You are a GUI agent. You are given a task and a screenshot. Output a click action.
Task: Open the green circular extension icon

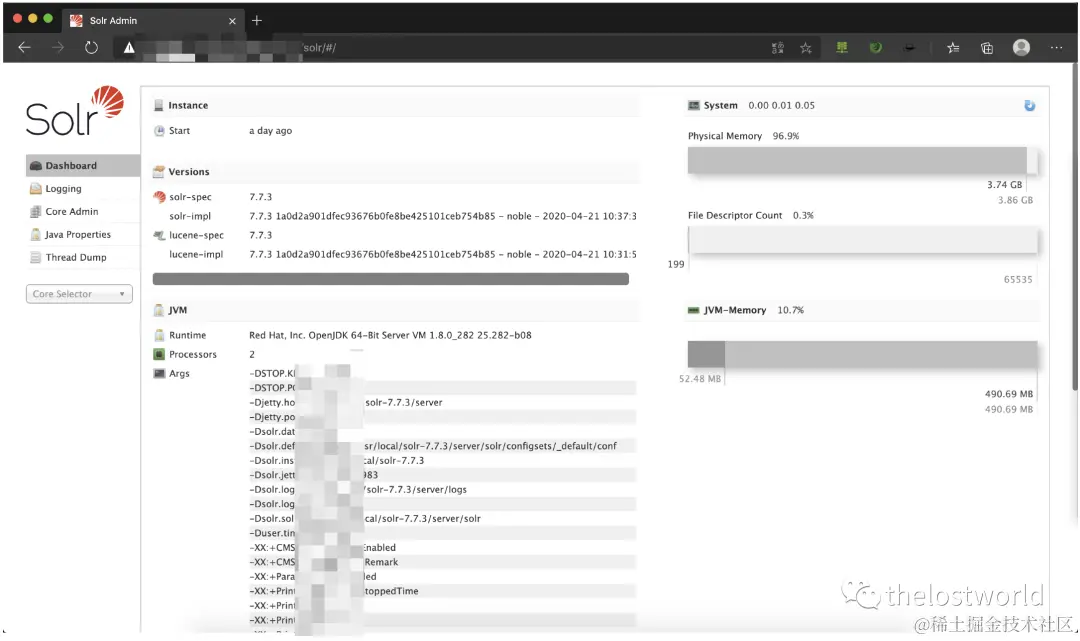(x=875, y=48)
